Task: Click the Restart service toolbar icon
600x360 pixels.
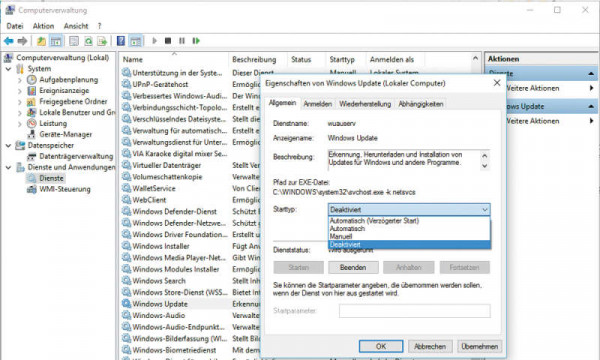Action: (196, 41)
